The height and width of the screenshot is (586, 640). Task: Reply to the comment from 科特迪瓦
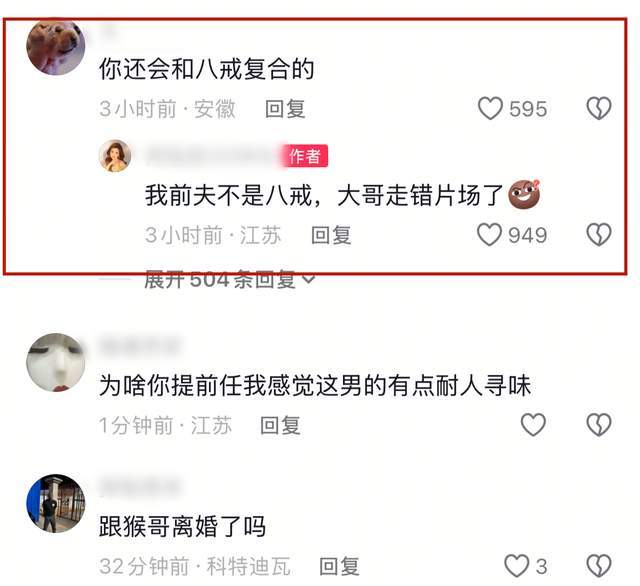click(x=339, y=566)
